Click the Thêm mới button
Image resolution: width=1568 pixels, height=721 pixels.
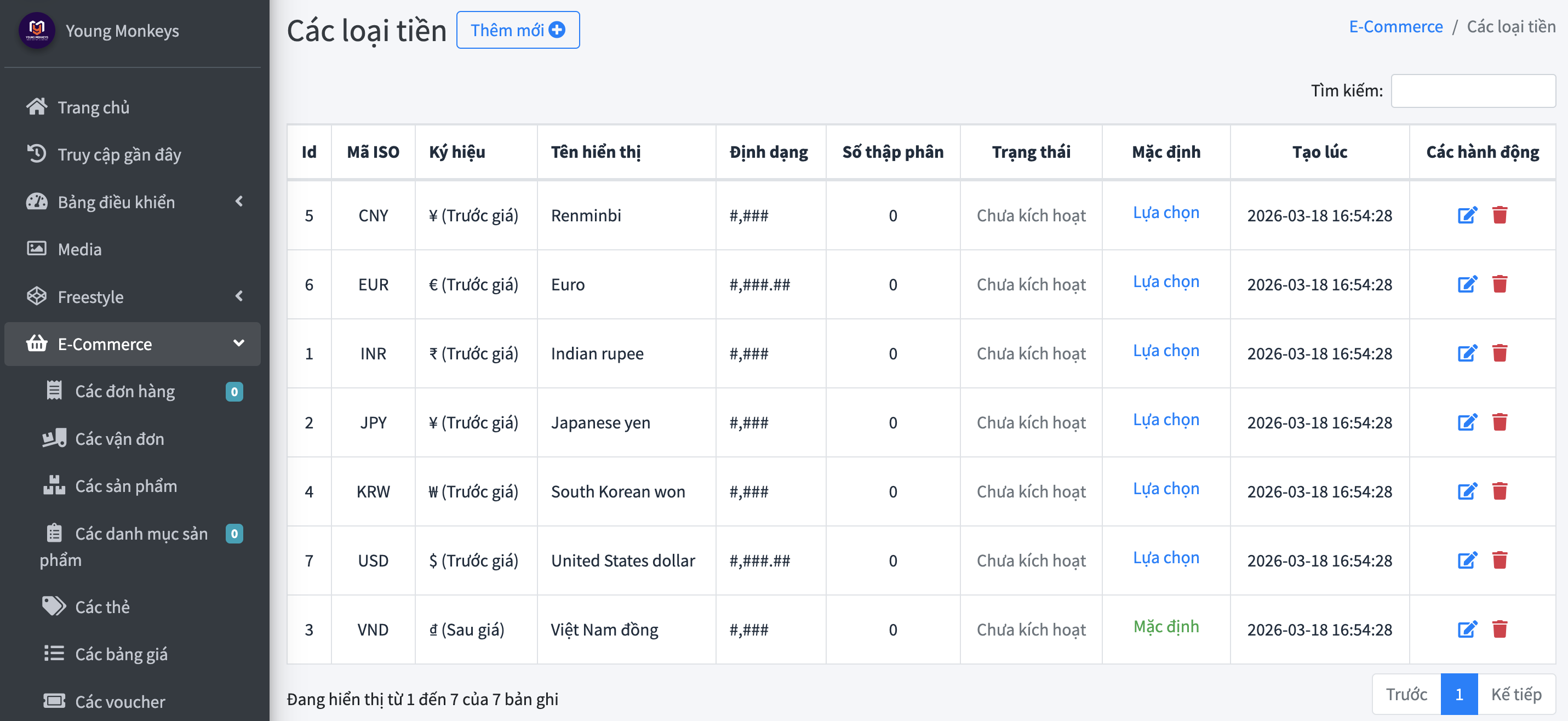(x=517, y=30)
